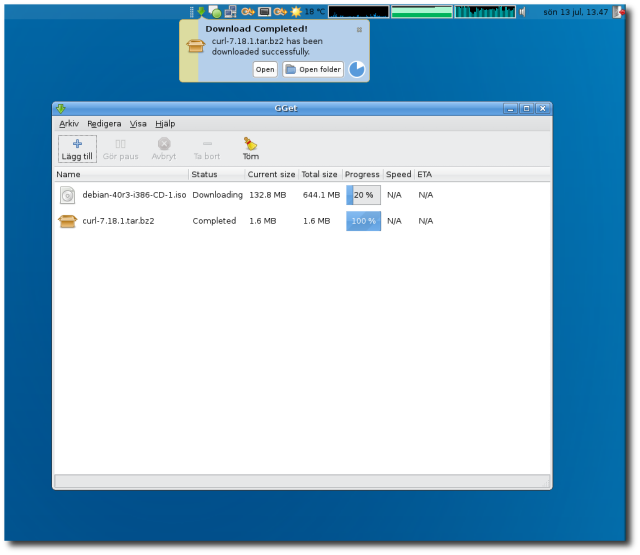Click the Gör paus toolbar button
Viewport: 640px width, 555px height.
[x=120, y=149]
